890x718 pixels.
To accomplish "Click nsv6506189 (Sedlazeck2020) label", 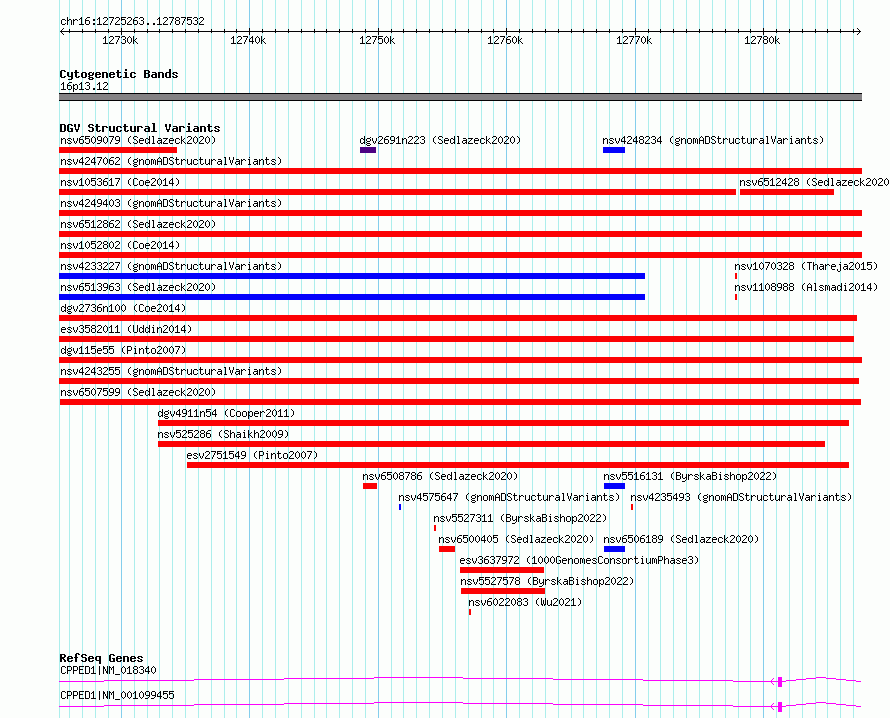I will (681, 539).
